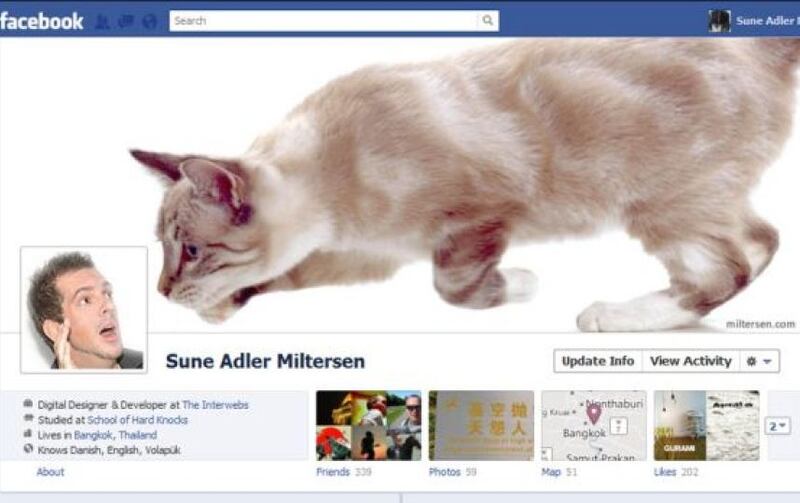Click the Update Info button
Screen dimensions: 800x503
click(x=598, y=361)
